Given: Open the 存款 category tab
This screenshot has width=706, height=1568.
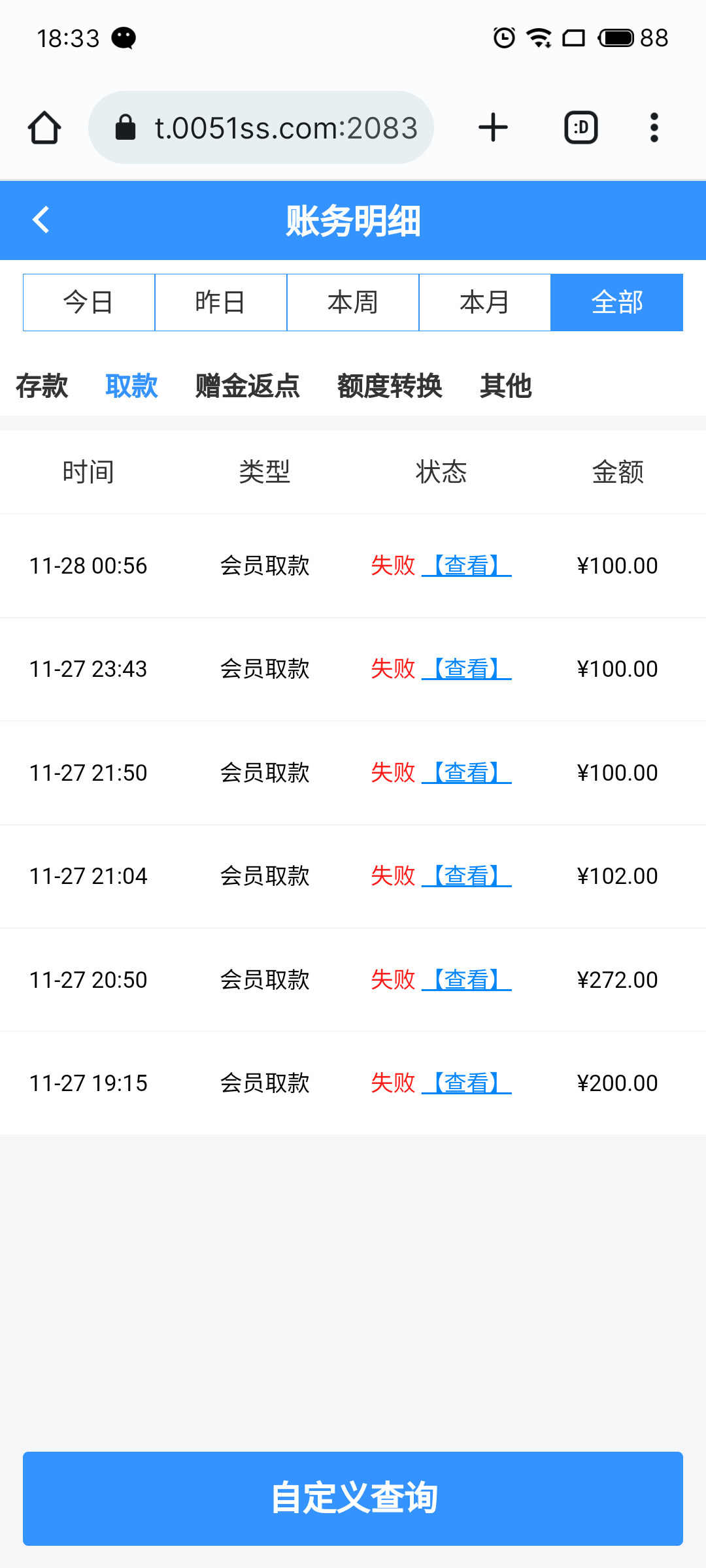Looking at the screenshot, I should (42, 386).
